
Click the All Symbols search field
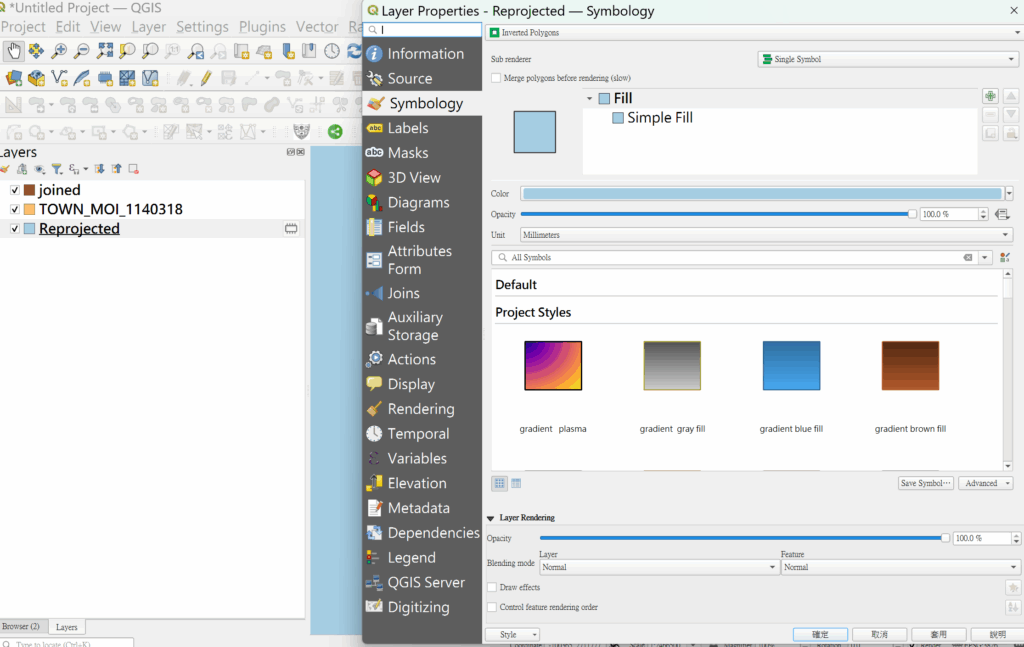[735, 257]
